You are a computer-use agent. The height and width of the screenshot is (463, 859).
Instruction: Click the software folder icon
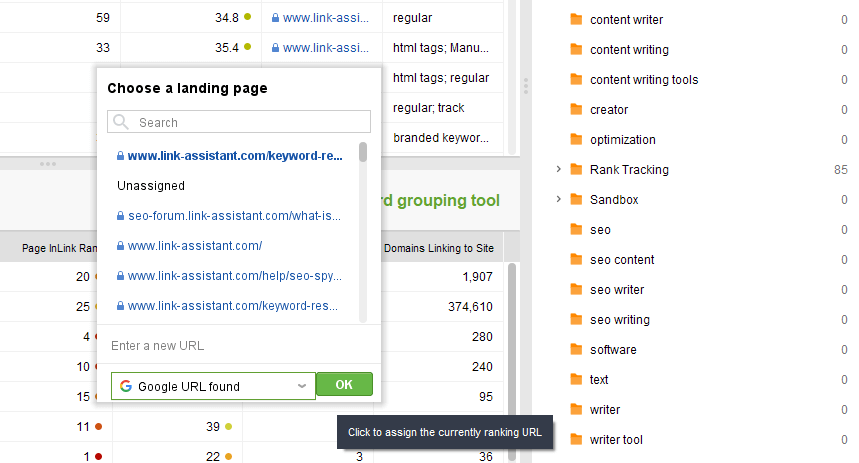[x=576, y=349]
